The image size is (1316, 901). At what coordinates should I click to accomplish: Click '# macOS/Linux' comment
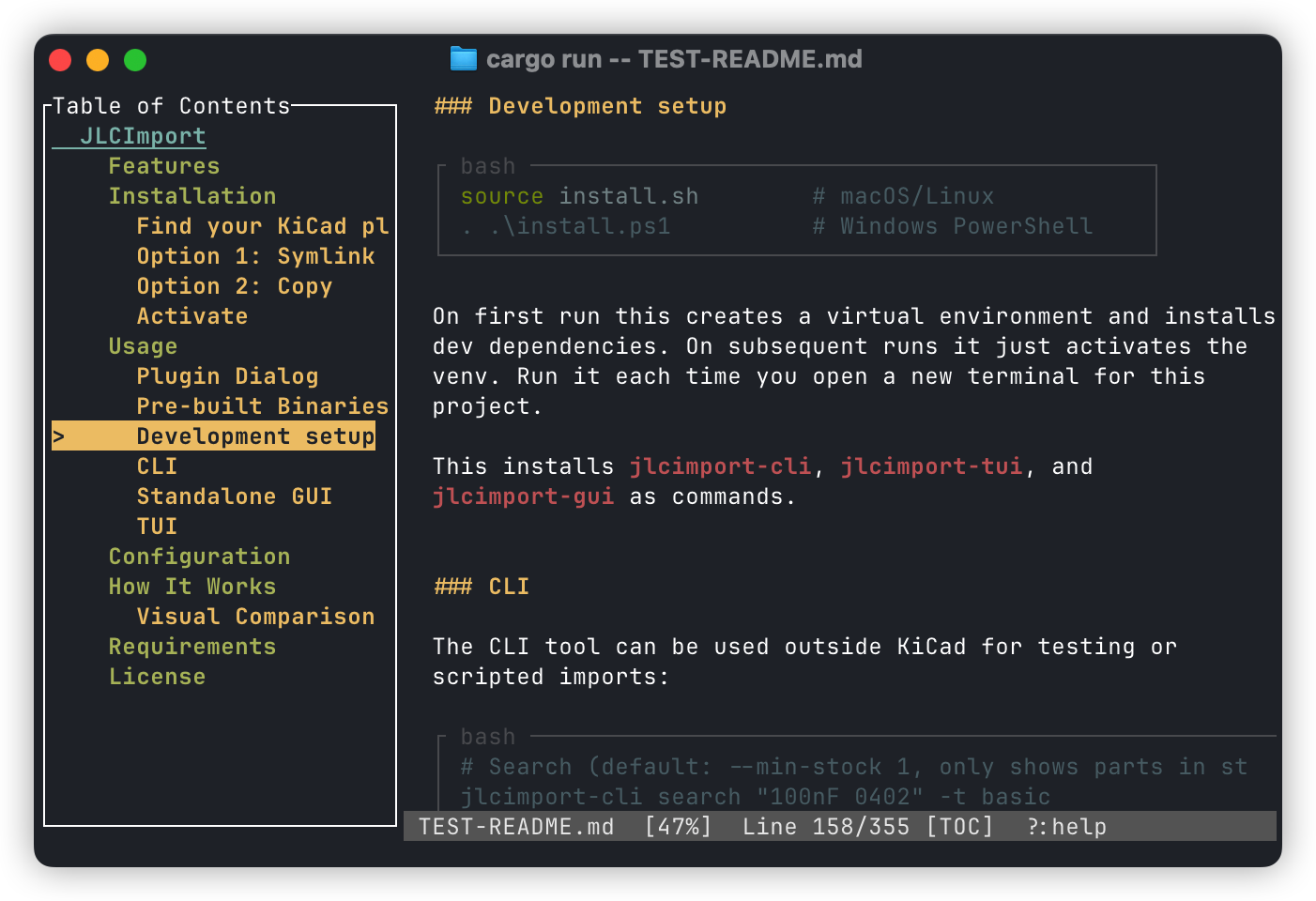coord(903,196)
